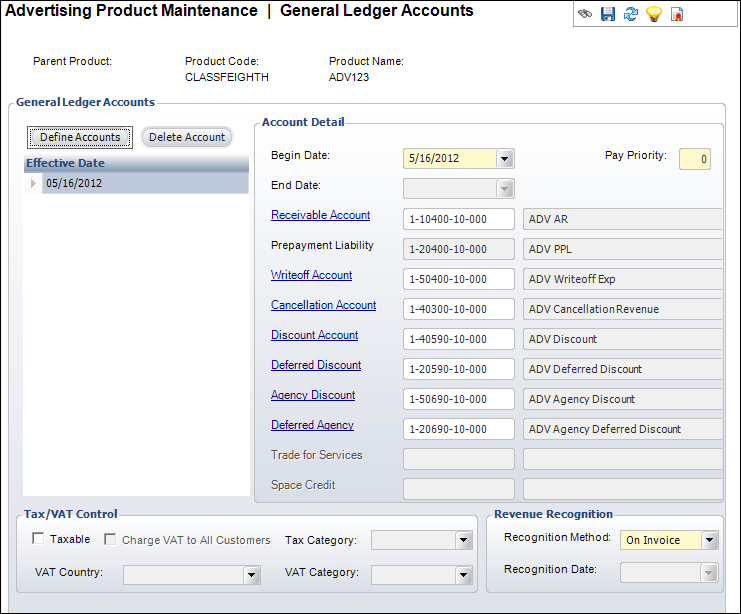Open the VAT Country dropdown
The height and width of the screenshot is (614, 741).
click(251, 575)
